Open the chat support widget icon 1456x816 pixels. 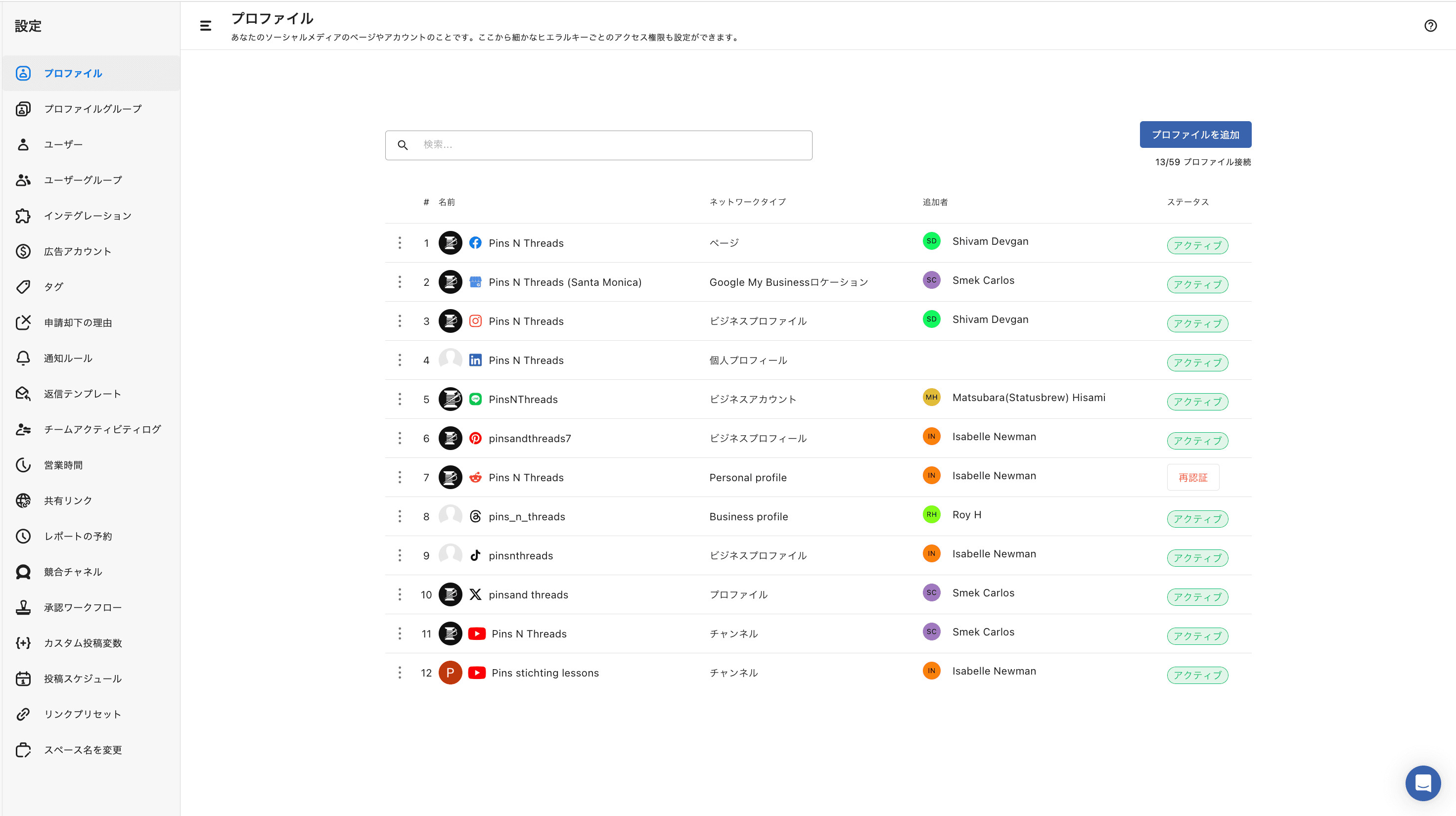(1422, 783)
